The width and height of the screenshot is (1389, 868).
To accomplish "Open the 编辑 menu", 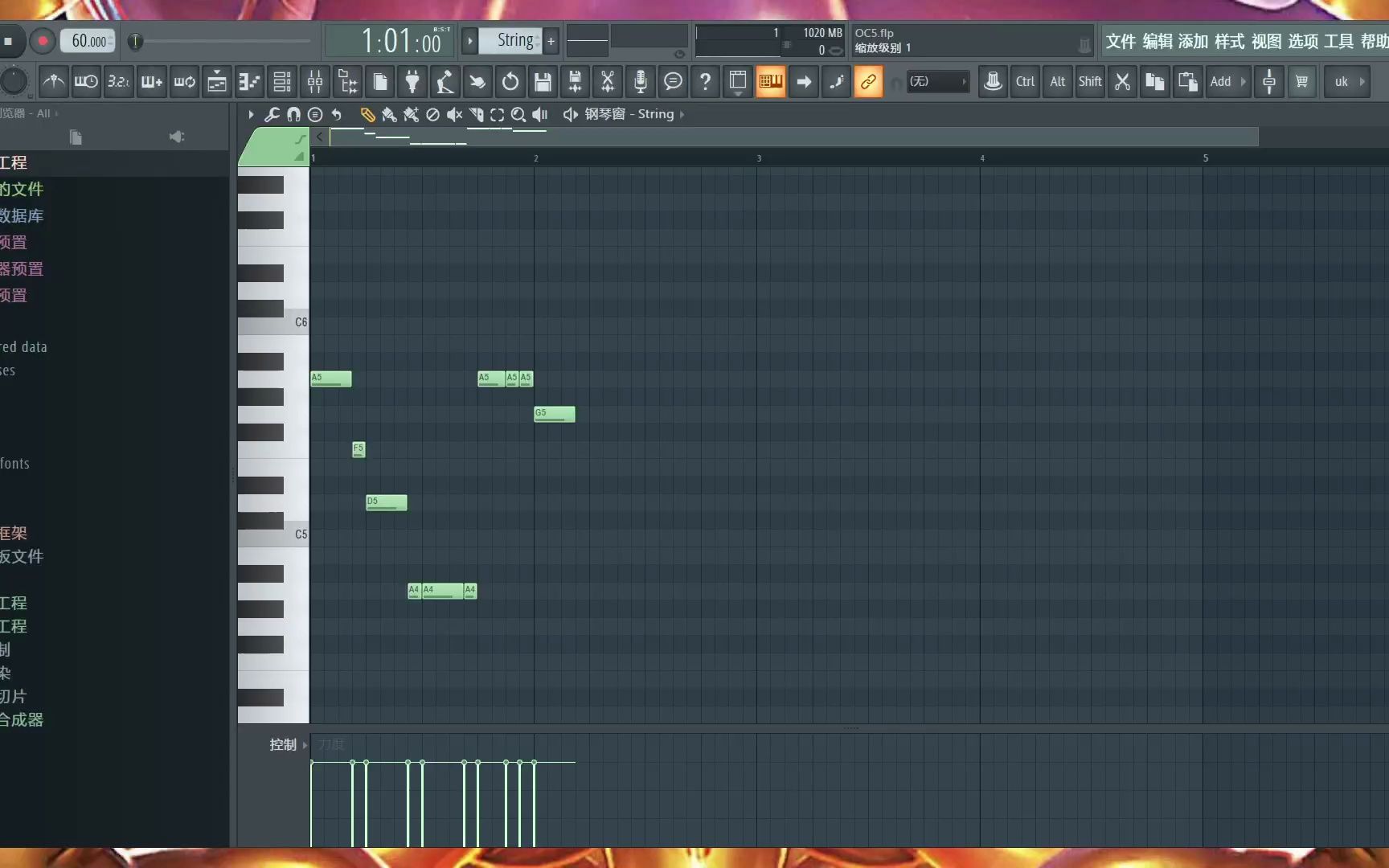I will pos(1157,42).
